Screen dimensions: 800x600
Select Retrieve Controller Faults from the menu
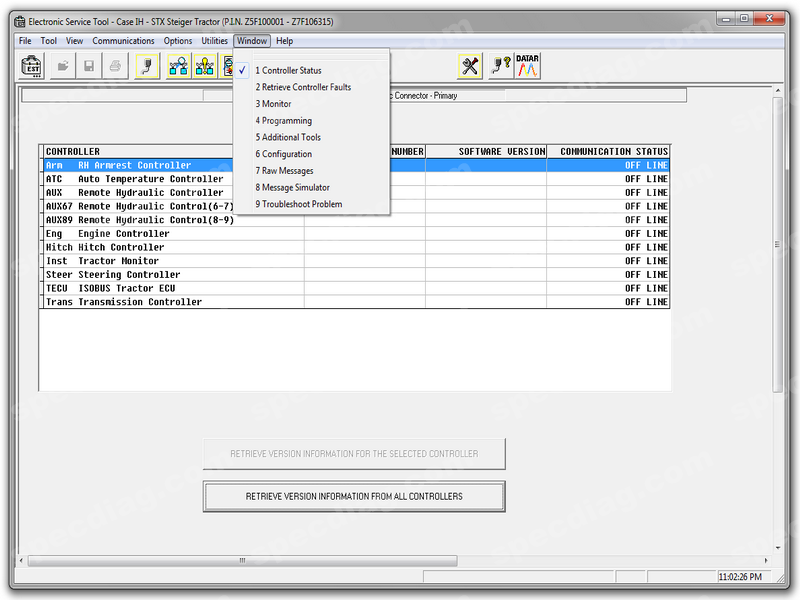pyautogui.click(x=306, y=88)
